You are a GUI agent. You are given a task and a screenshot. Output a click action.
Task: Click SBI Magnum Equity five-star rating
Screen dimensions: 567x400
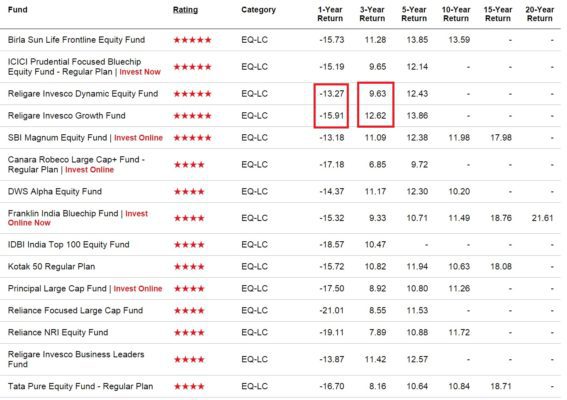click(192, 138)
